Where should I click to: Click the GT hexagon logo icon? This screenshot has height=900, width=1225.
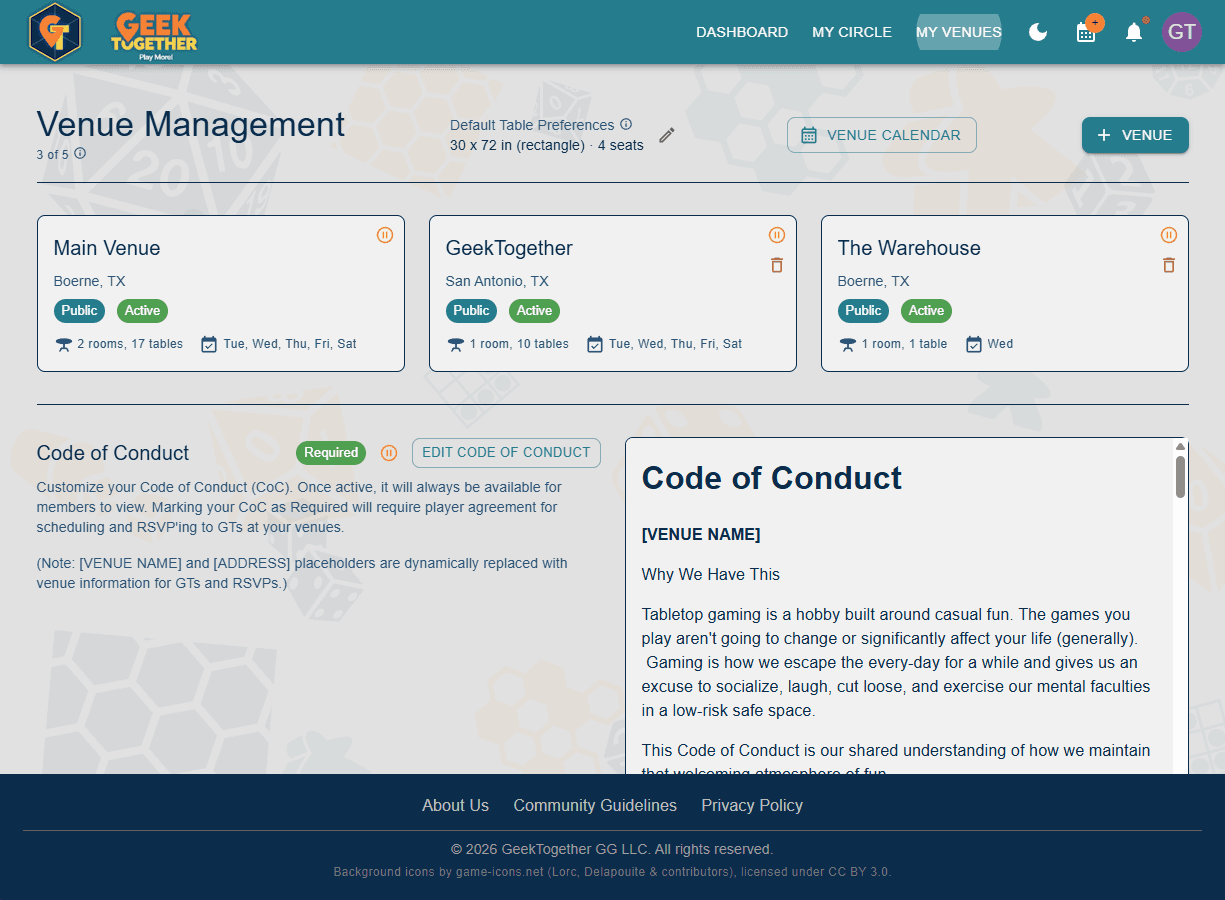(54, 32)
